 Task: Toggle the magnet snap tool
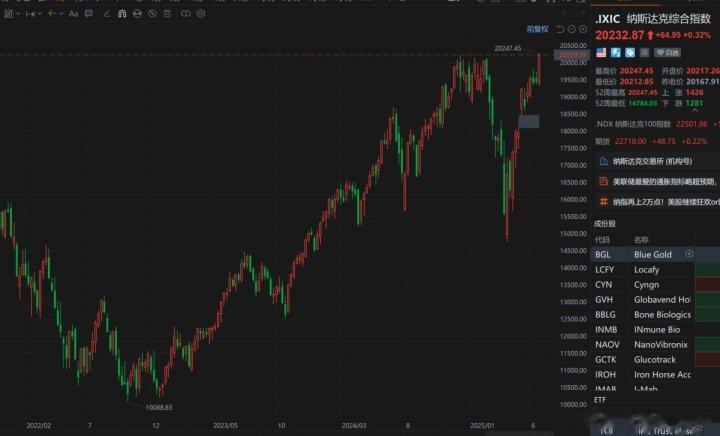[122, 14]
